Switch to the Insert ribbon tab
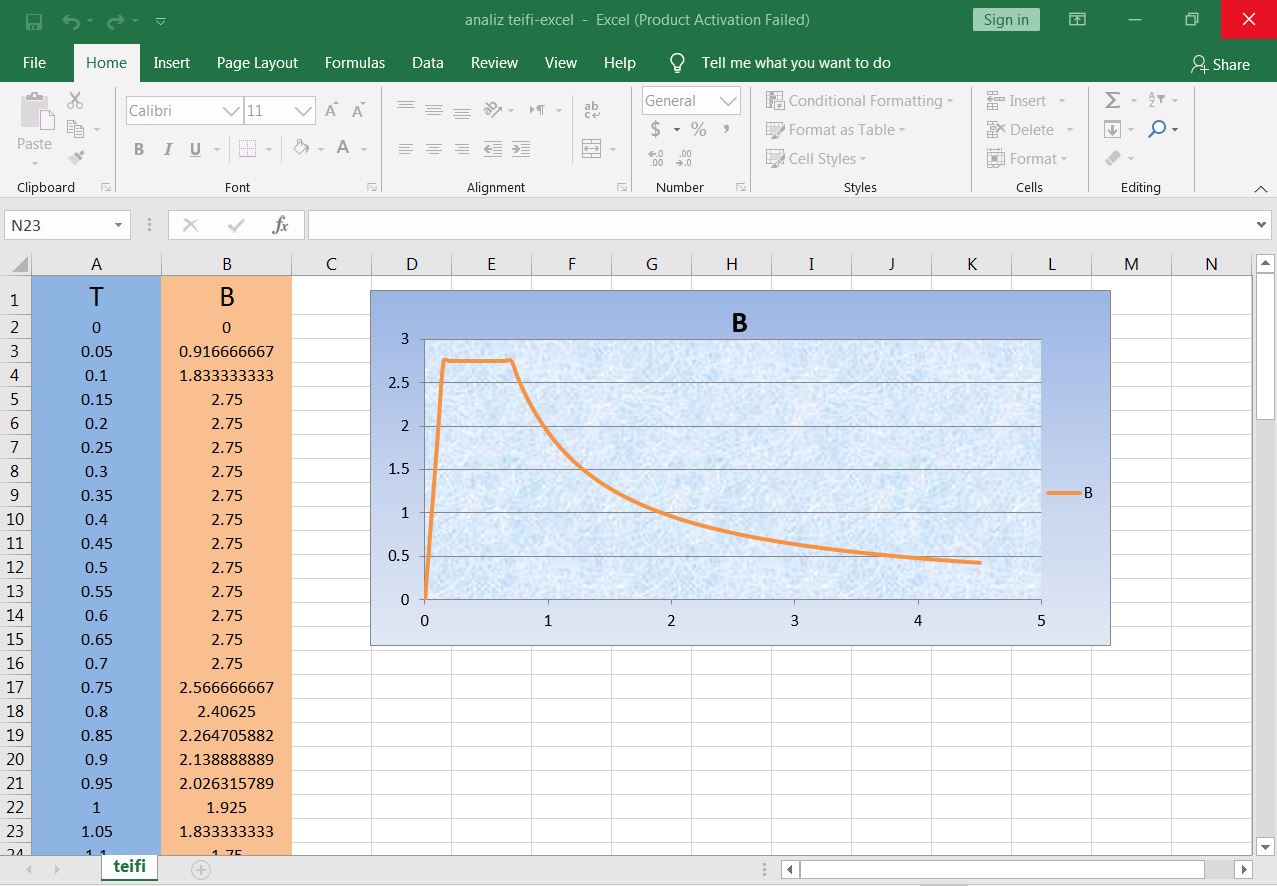Image resolution: width=1277 pixels, height=886 pixels. coord(171,63)
